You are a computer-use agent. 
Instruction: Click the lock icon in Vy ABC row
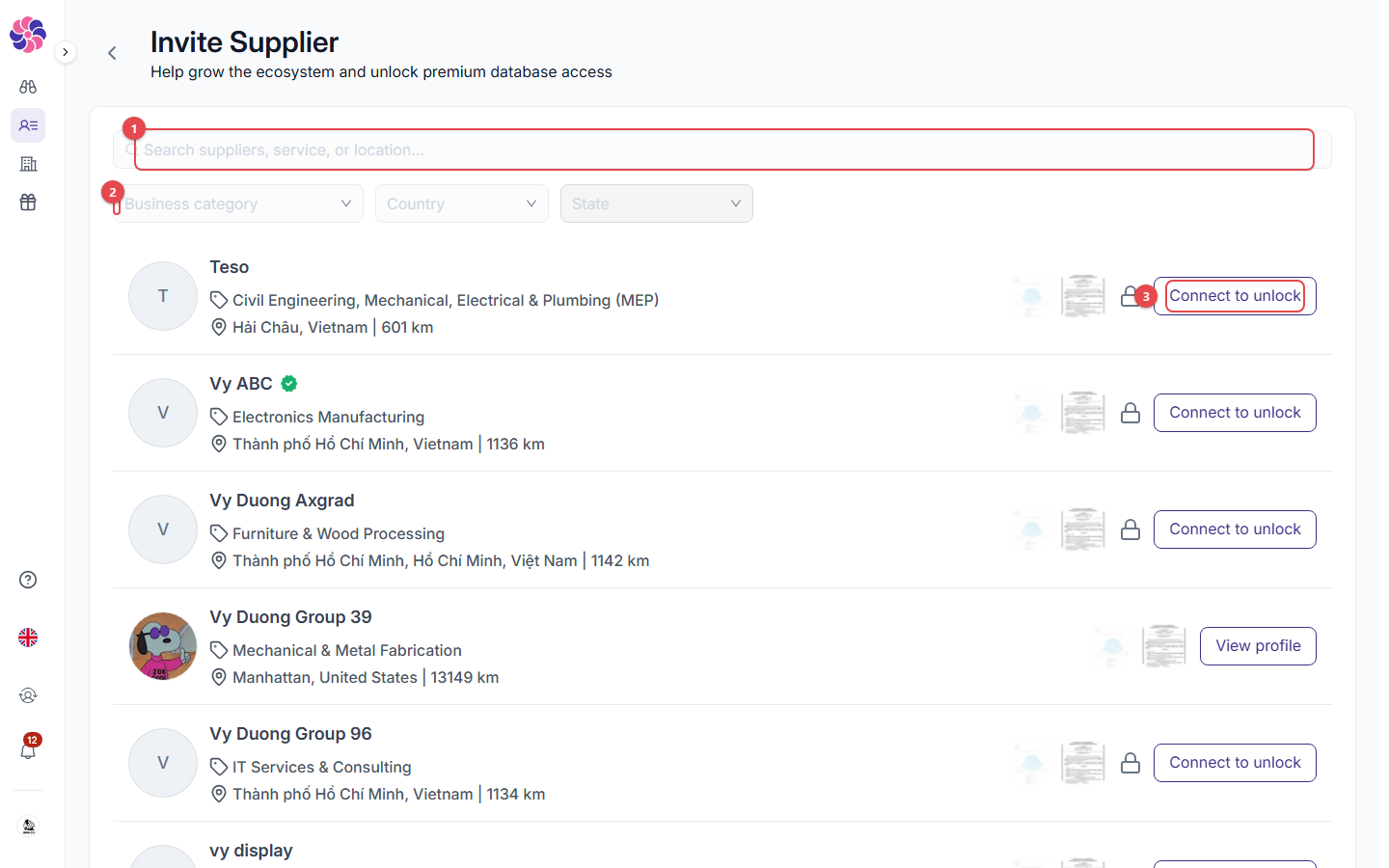[x=1130, y=413]
